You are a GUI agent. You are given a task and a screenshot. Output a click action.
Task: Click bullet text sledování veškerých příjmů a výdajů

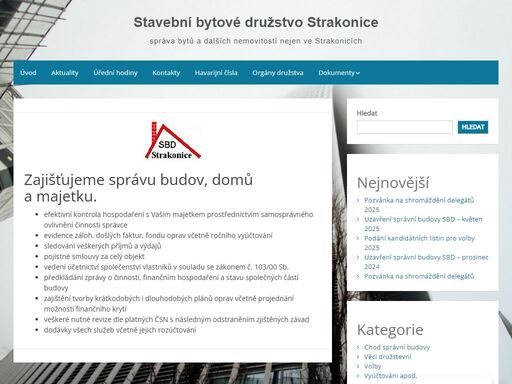(103, 246)
